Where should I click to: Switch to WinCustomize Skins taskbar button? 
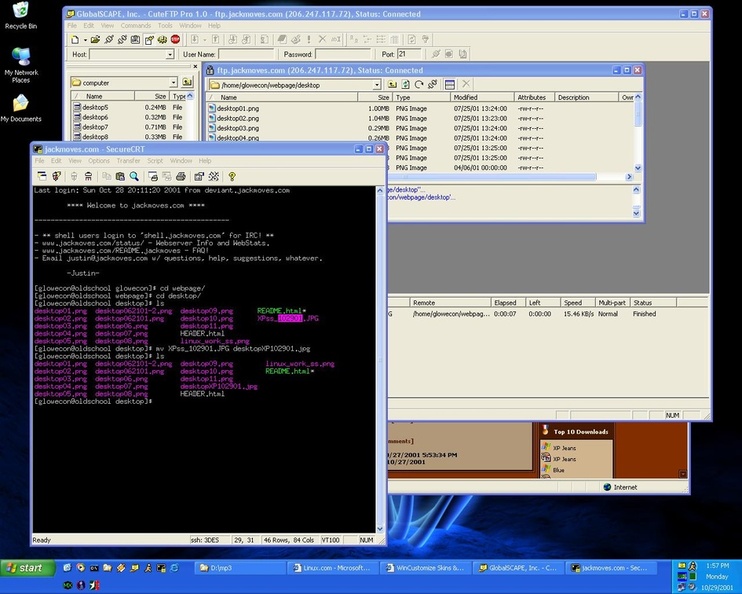426,568
